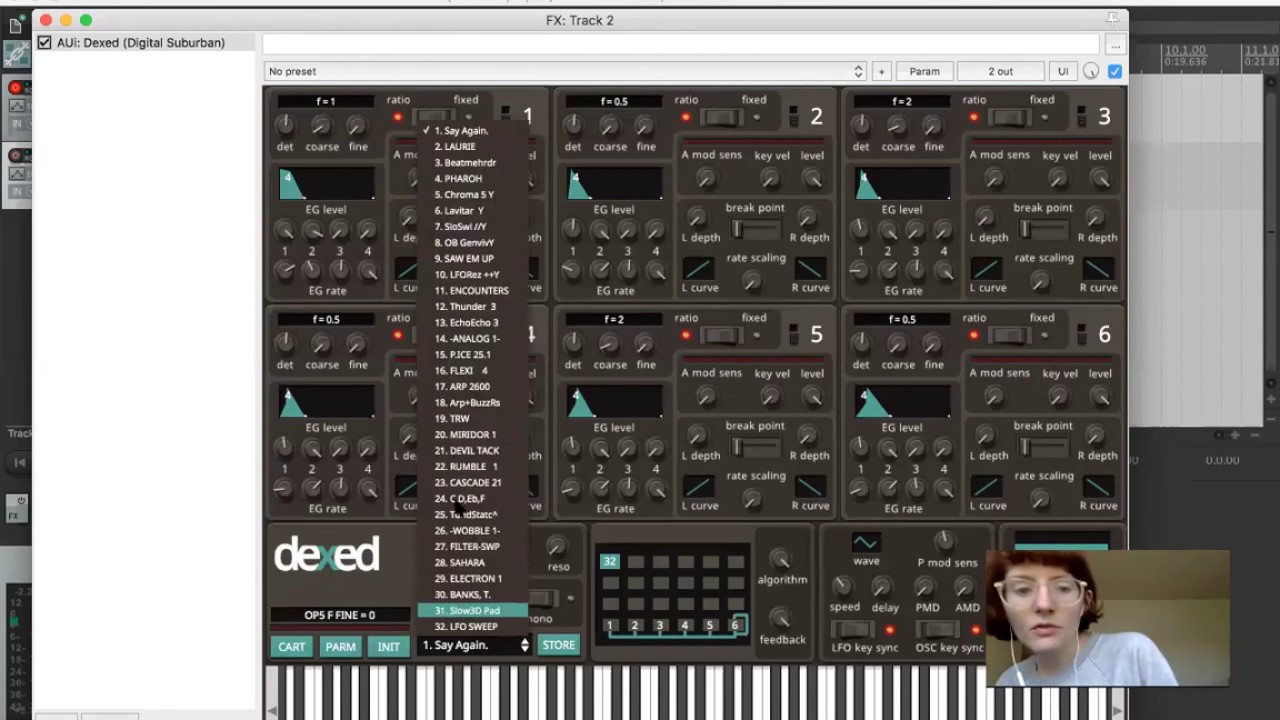1280x720 pixels.
Task: Click operator 2 level knob
Action: [x=812, y=179]
